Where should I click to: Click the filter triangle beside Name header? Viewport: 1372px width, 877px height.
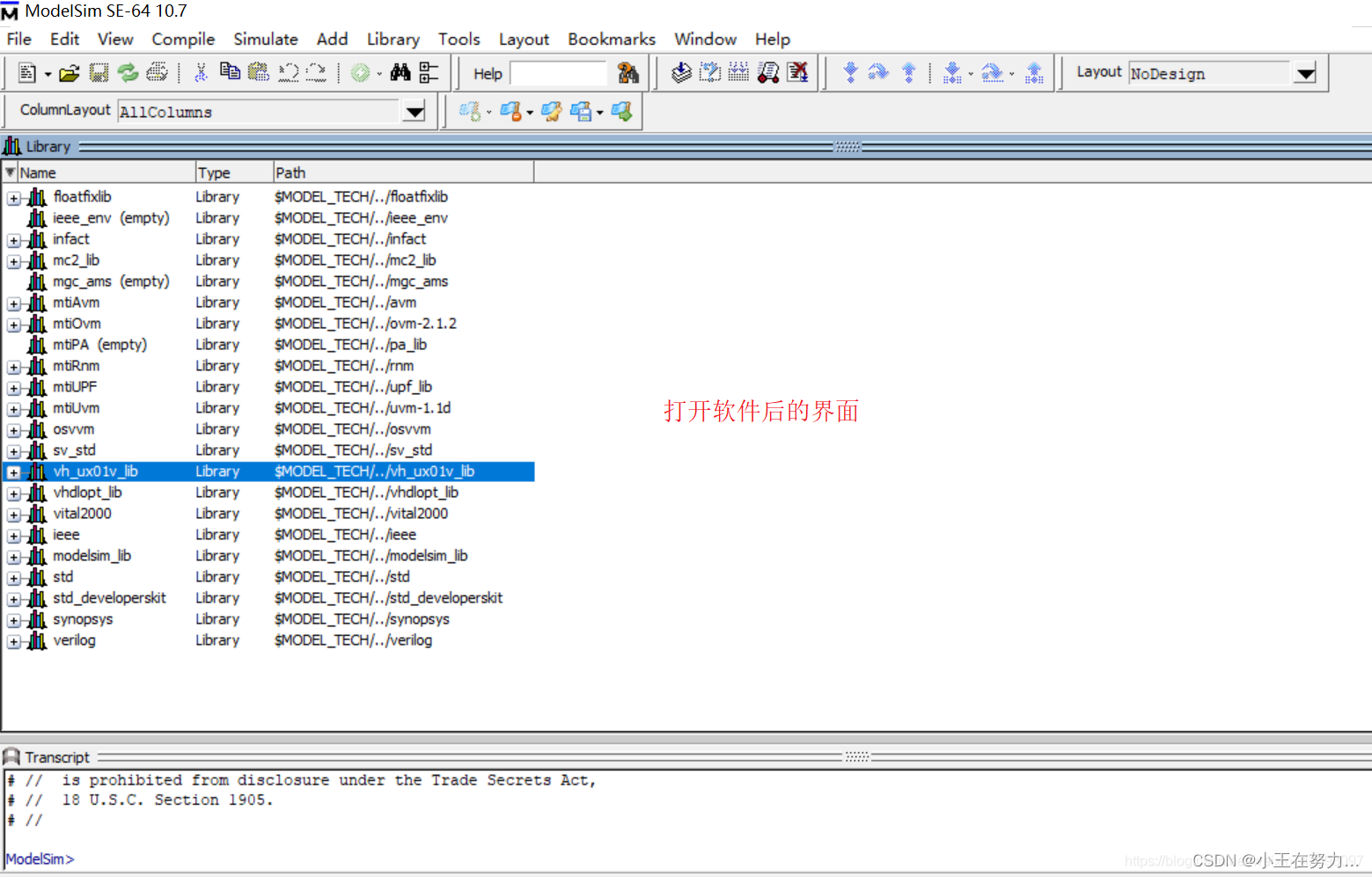10,172
